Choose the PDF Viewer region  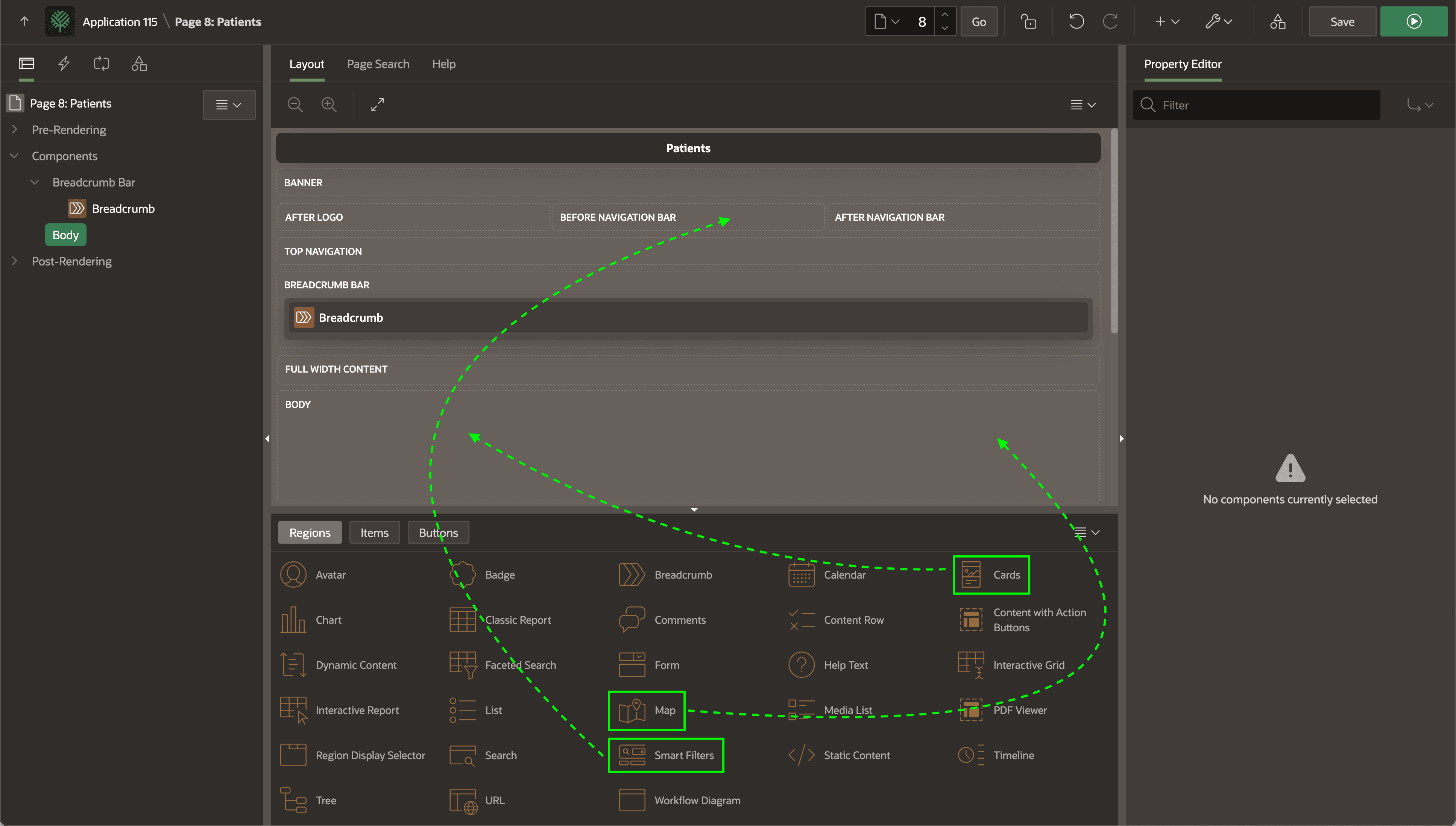click(x=1003, y=710)
